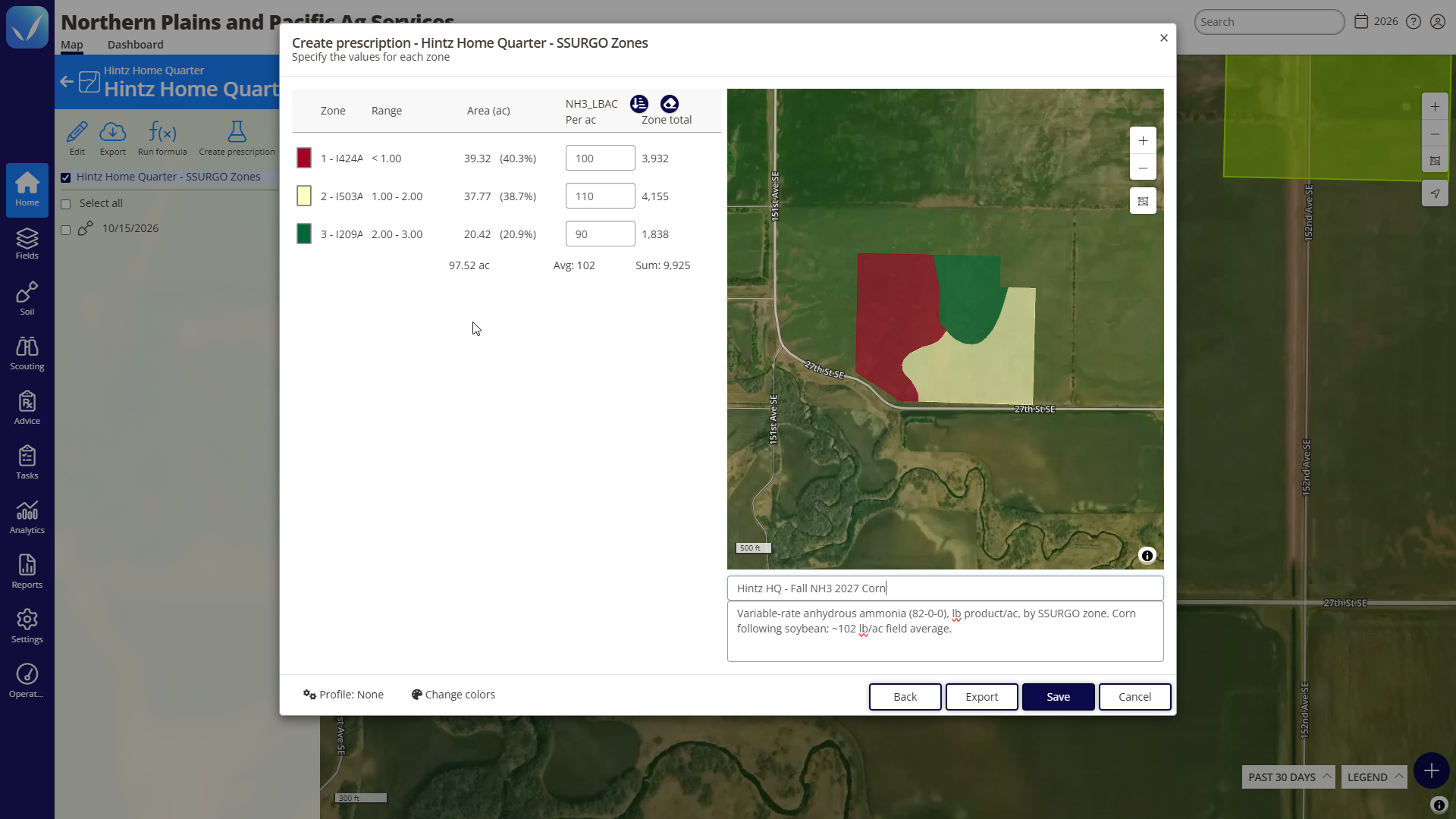This screenshot has width=1456, height=819.
Task: Click the Run formula tool
Action: point(162,138)
